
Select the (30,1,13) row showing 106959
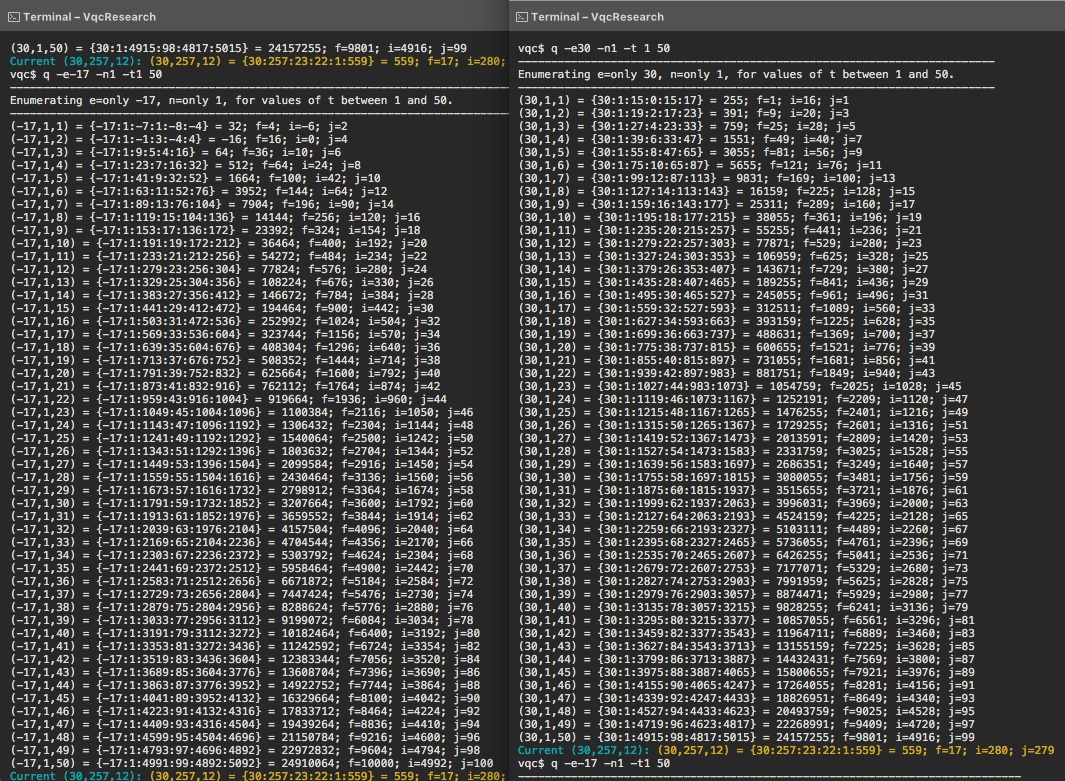pyautogui.click(x=723, y=256)
